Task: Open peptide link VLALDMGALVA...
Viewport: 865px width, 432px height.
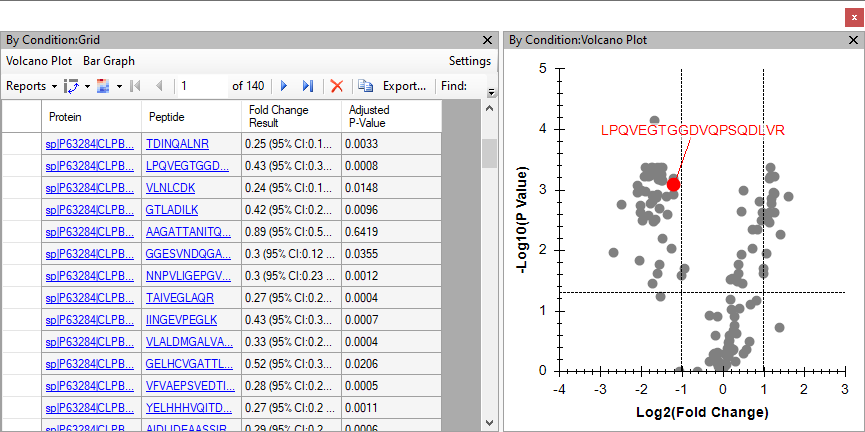Action: pyautogui.click(x=189, y=342)
